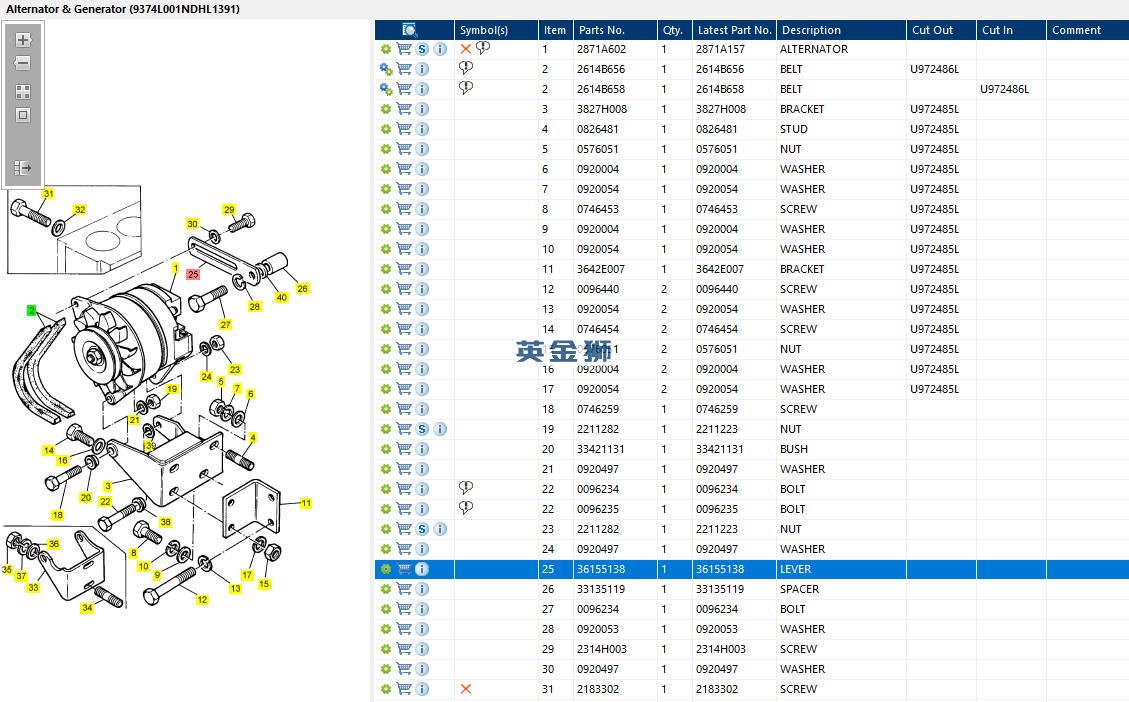Open info for ALTERNATOR row
This screenshot has height=702, width=1129.
point(440,49)
